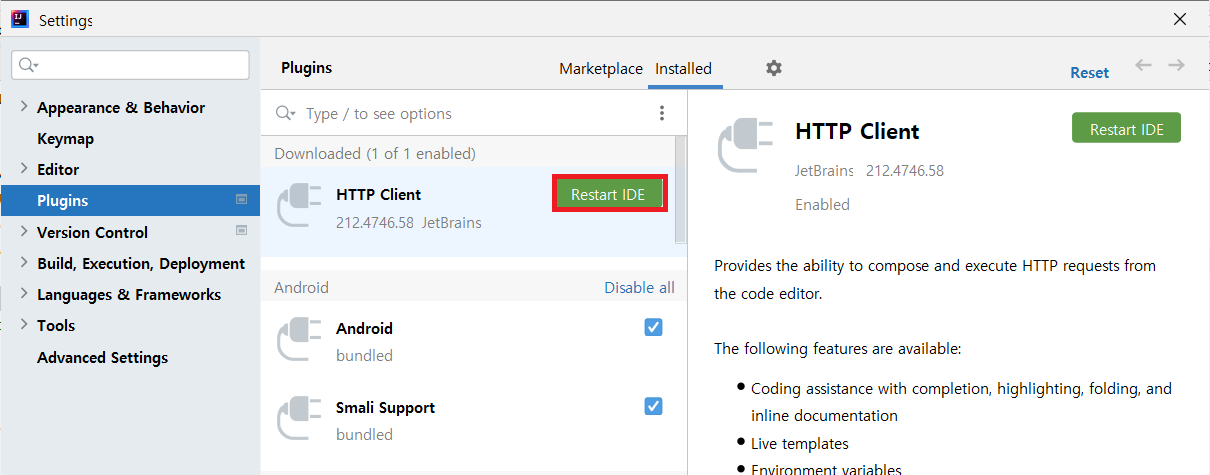Click the large HTTP Client details icon
Screen dimensions: 1210x475
[x=745, y=146]
